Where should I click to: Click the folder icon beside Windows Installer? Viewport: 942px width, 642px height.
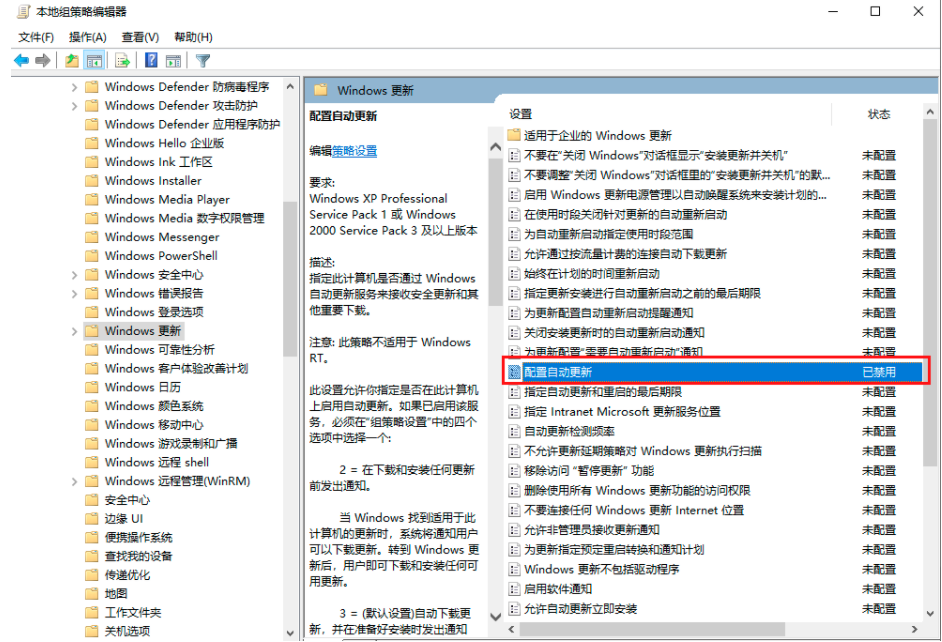[x=92, y=181]
